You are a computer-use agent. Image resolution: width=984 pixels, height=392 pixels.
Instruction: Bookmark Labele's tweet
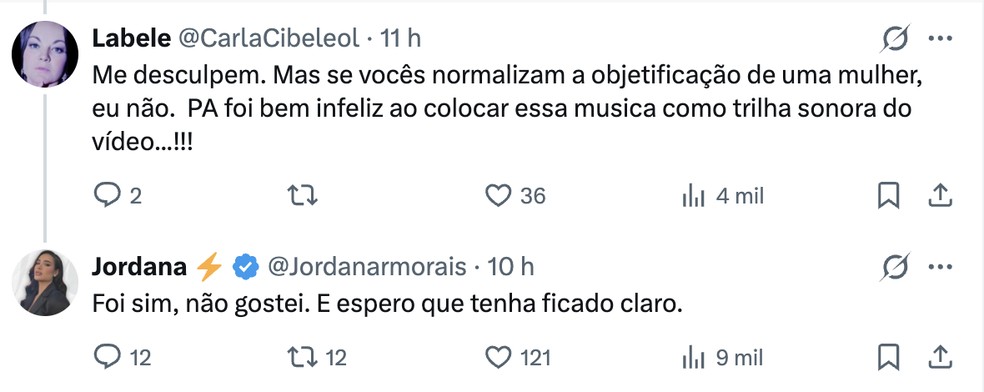[x=888, y=196]
